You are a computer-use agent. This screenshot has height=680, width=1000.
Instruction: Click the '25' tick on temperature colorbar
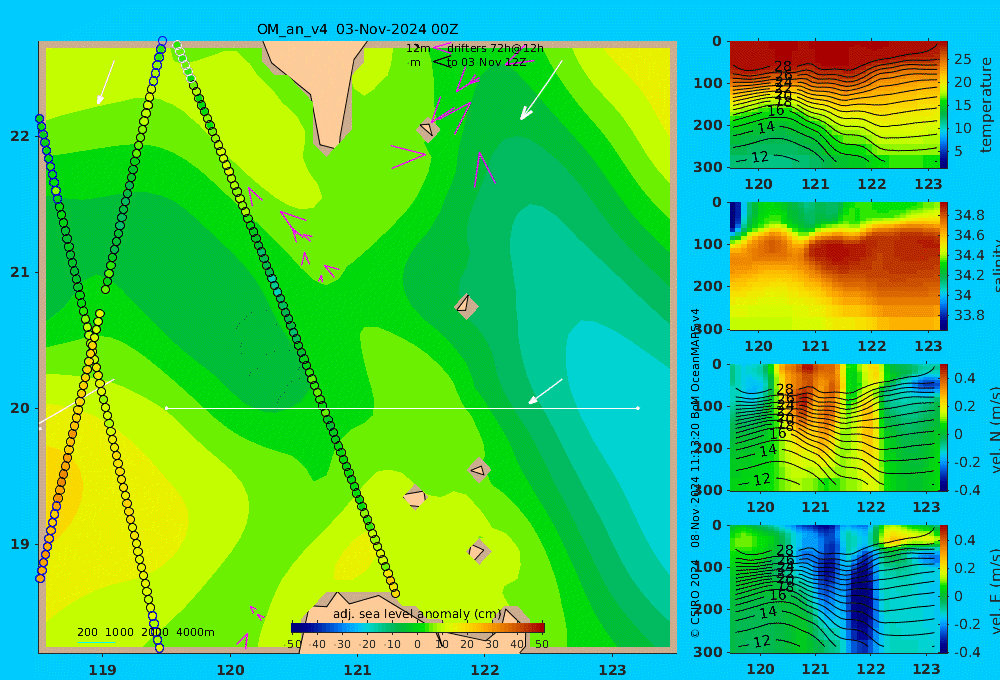click(962, 59)
